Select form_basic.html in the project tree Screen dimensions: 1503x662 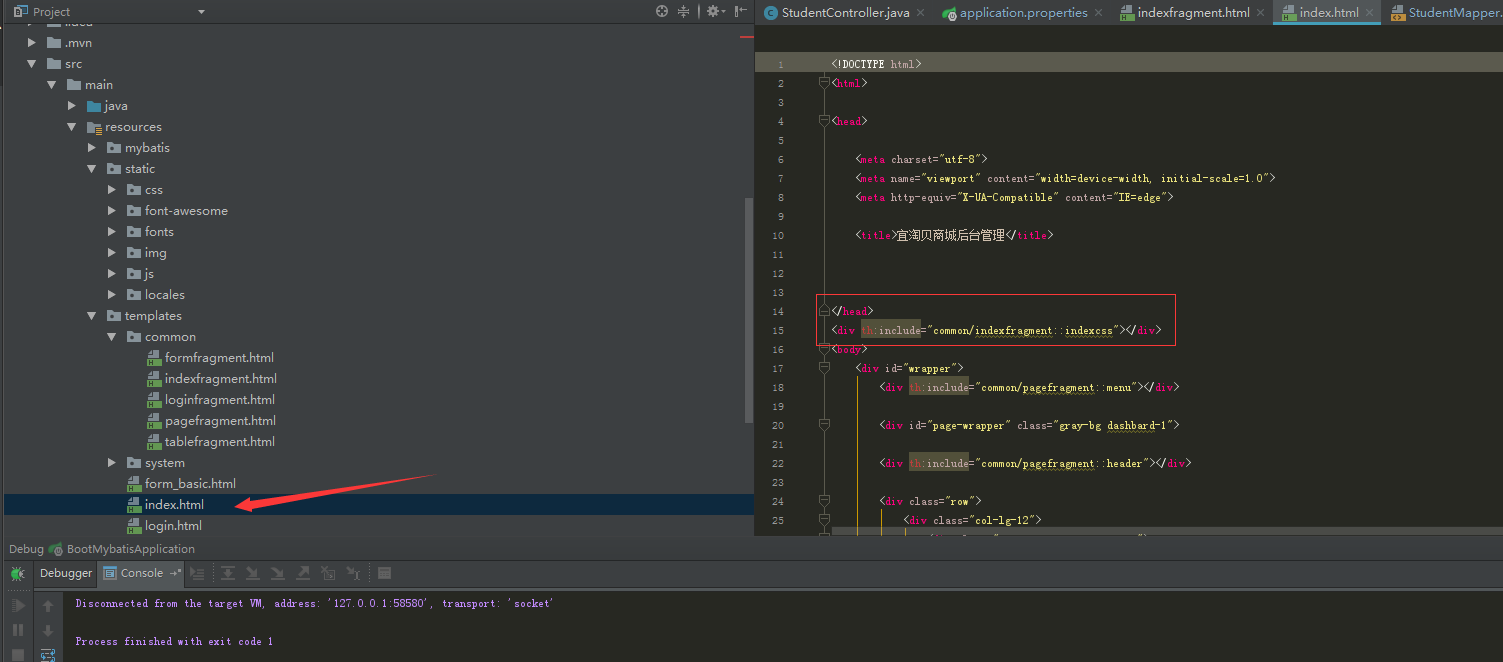tap(181, 484)
